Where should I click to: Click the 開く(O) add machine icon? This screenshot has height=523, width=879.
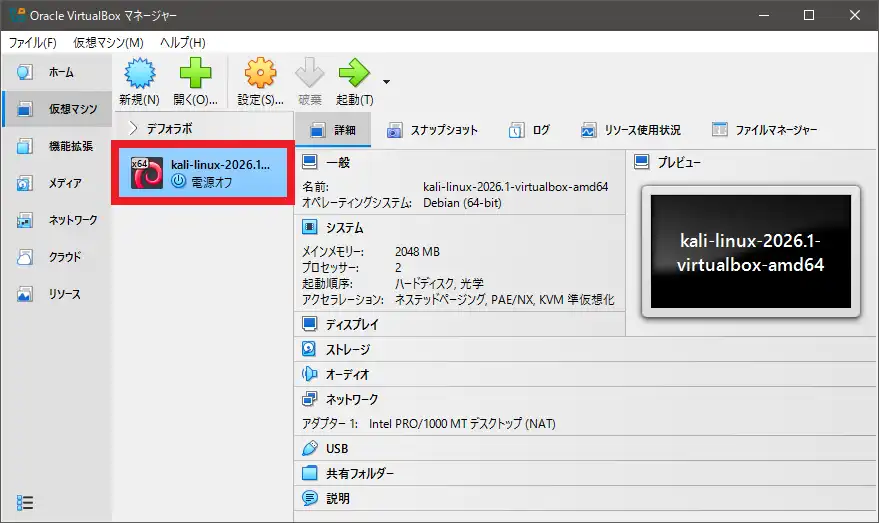coord(195,75)
